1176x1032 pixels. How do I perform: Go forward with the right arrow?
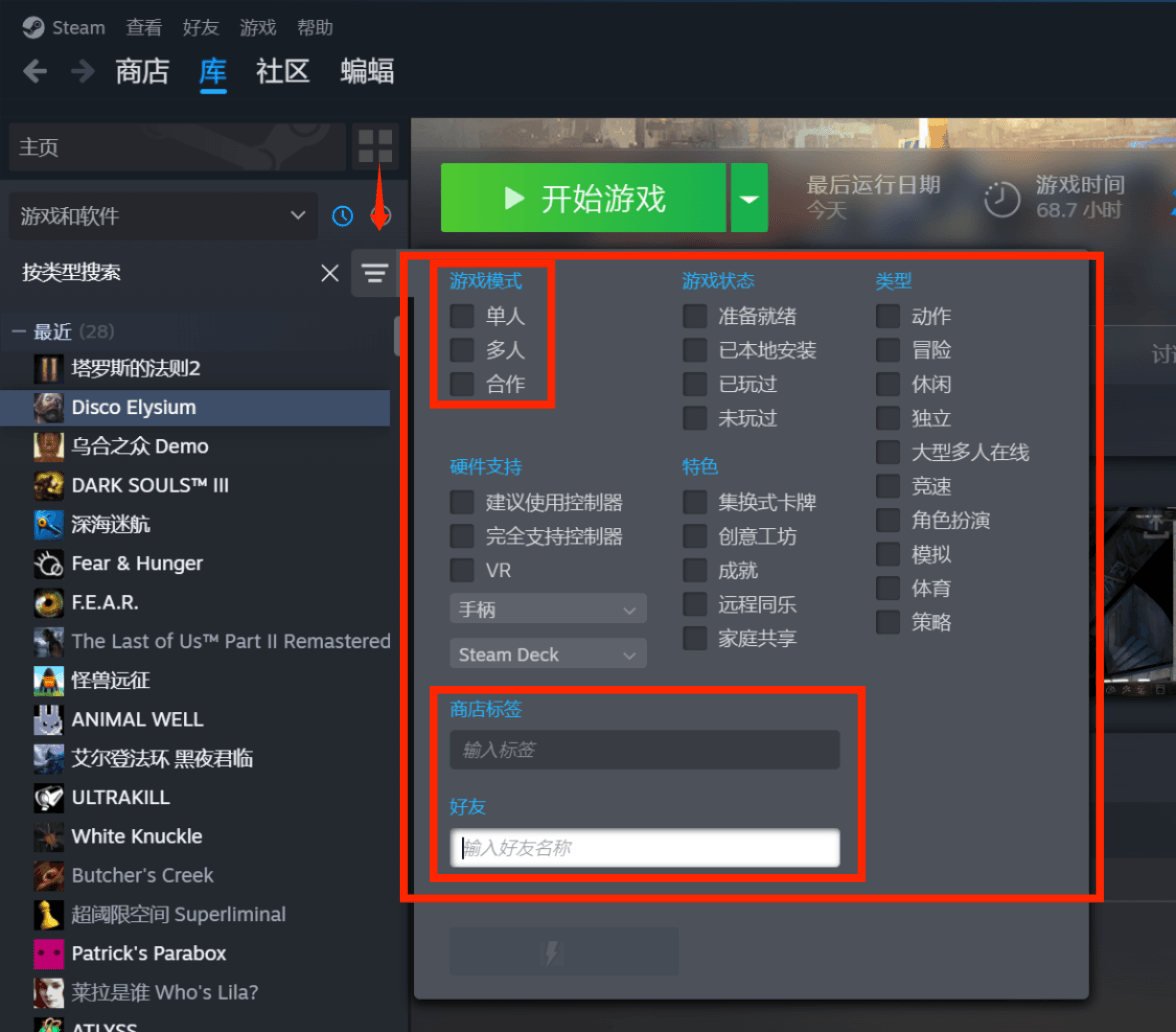[82, 72]
